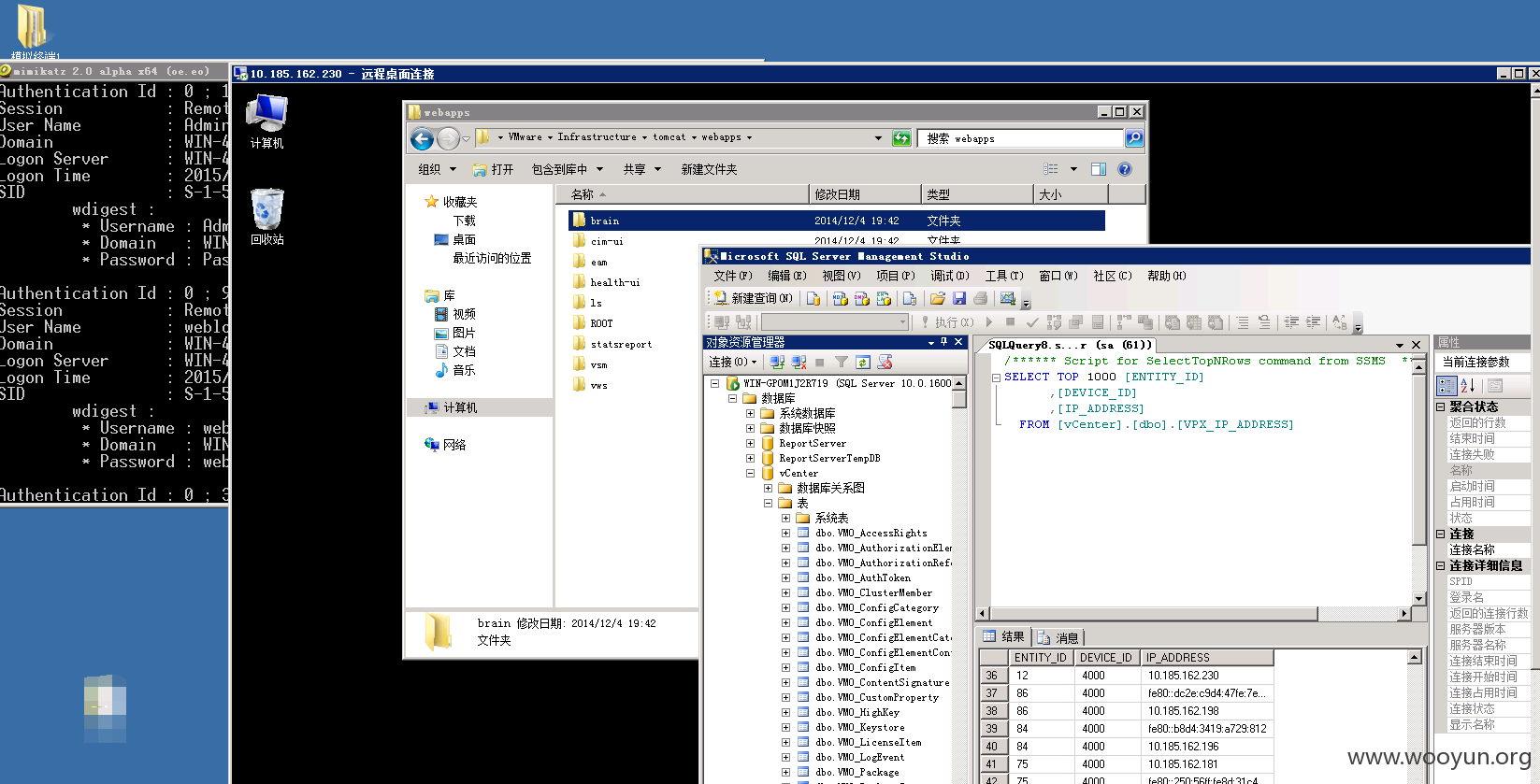Click the MDX query toolbar icon

(x=840, y=298)
